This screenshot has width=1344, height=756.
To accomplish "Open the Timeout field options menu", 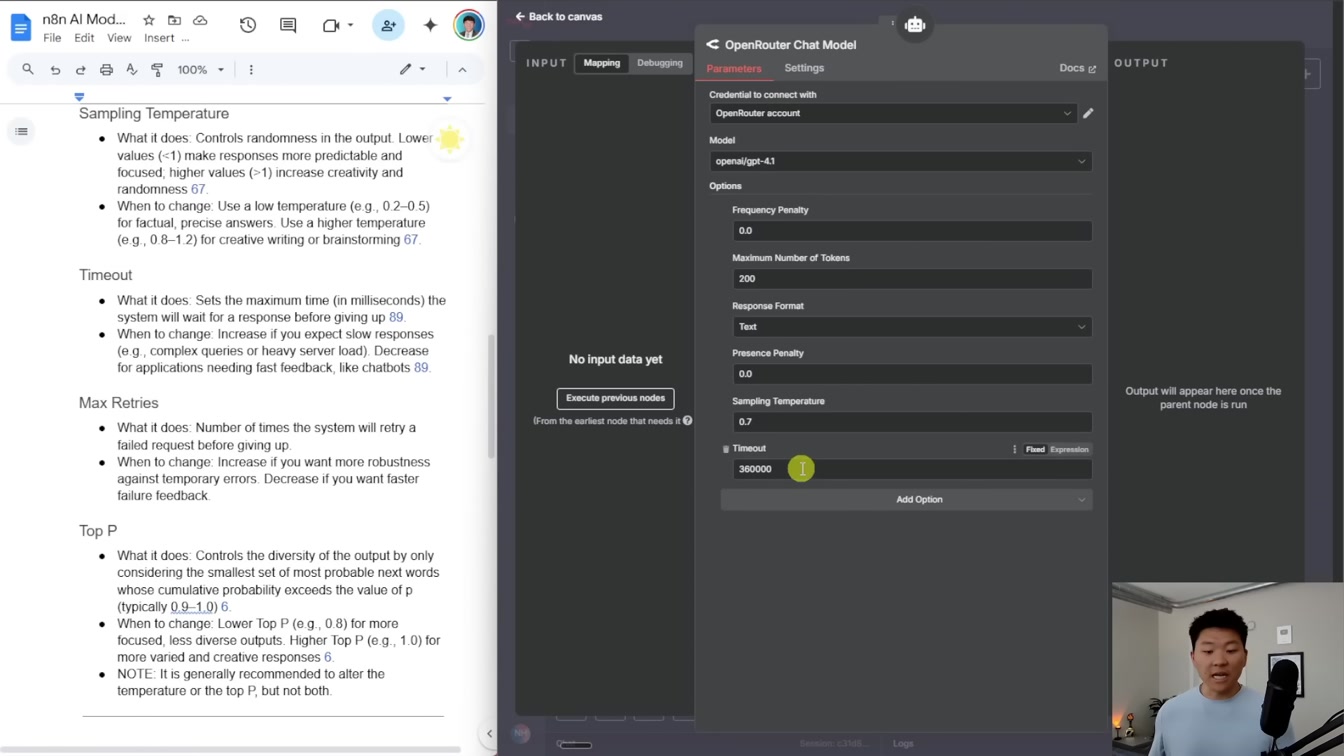I will (1014, 449).
